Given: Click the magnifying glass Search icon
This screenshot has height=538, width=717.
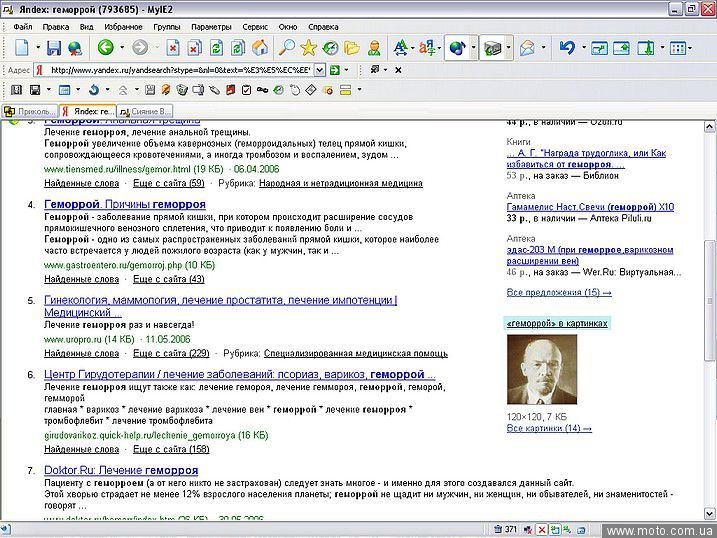Looking at the screenshot, I should [x=287, y=48].
